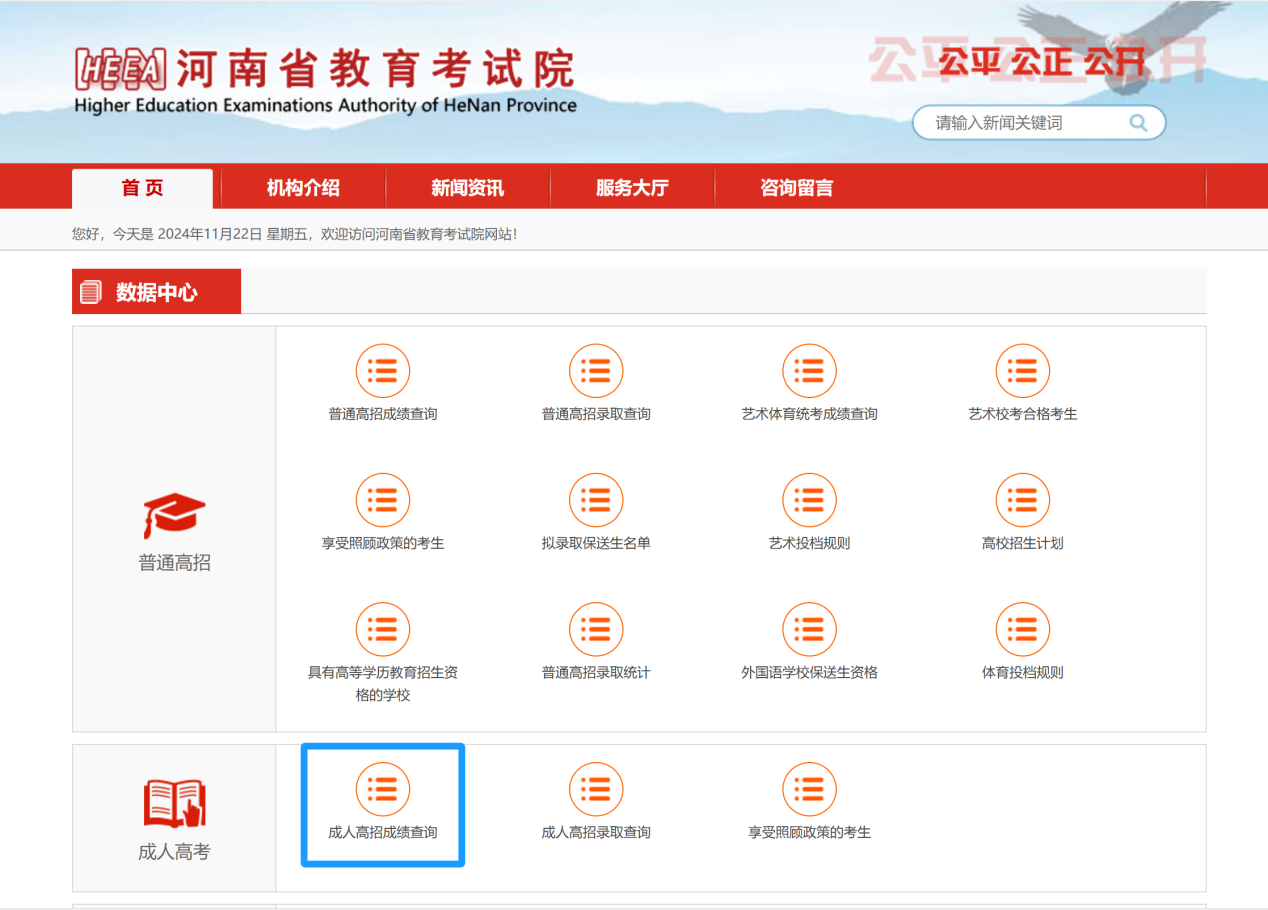Click the 外国语学校保送生资格 link text
The height and width of the screenshot is (910, 1268).
(x=809, y=673)
